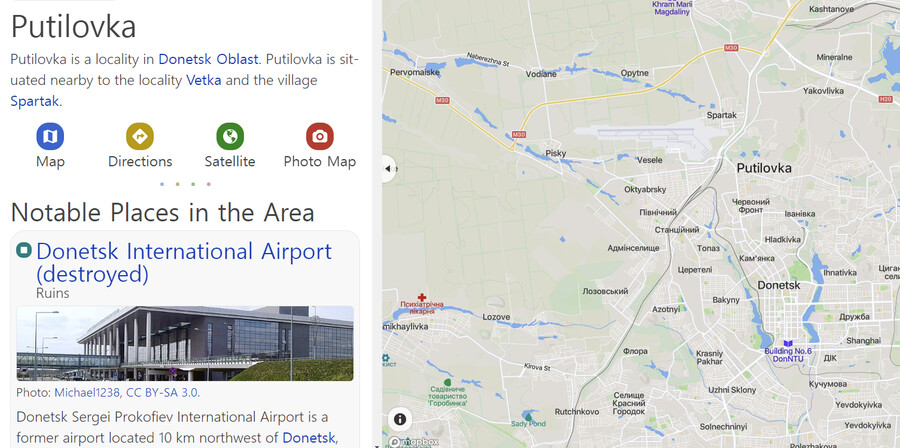Click the red hospital cross marker
This screenshot has width=900, height=448.
(x=422, y=297)
